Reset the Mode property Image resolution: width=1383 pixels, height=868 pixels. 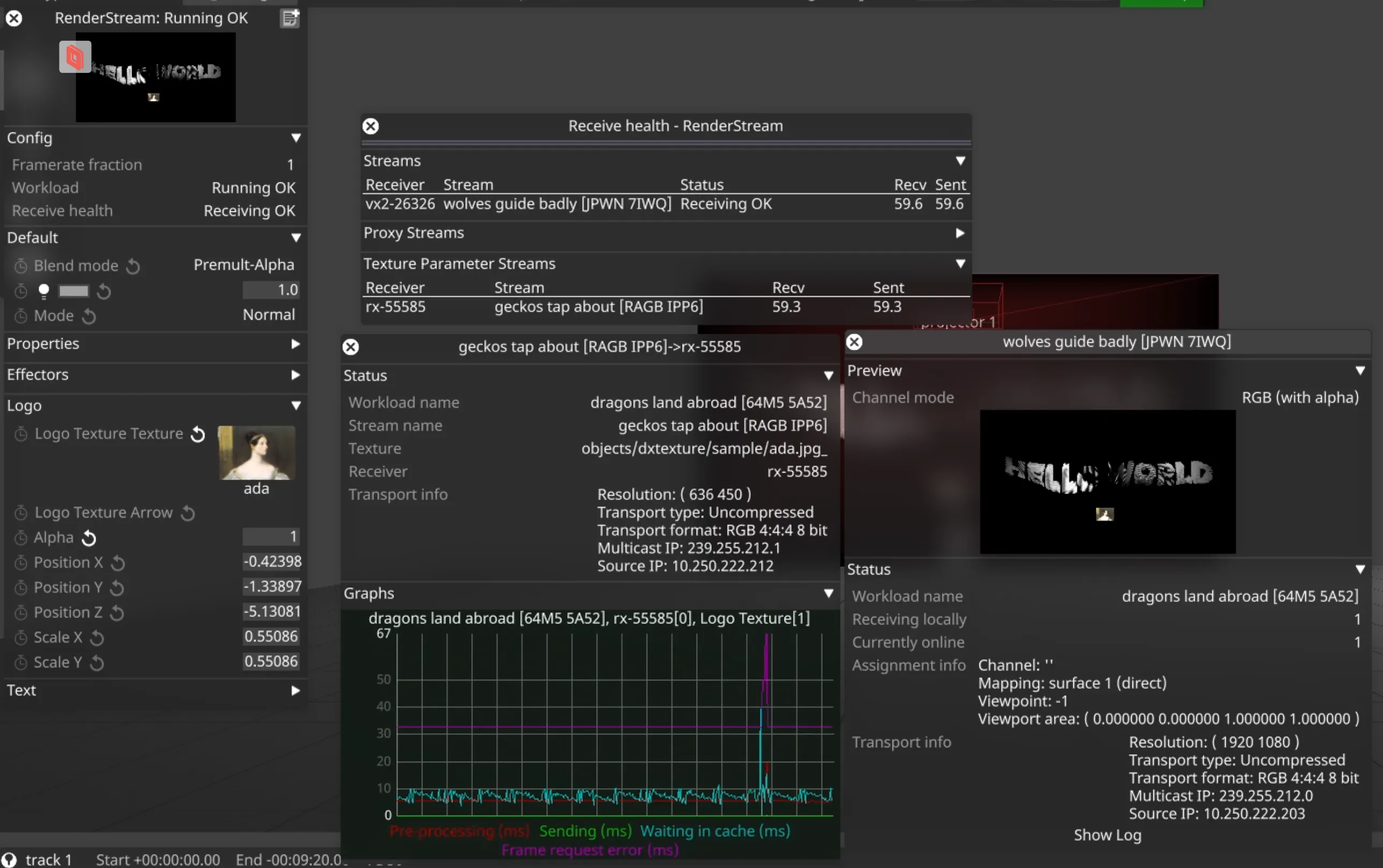pos(89,316)
